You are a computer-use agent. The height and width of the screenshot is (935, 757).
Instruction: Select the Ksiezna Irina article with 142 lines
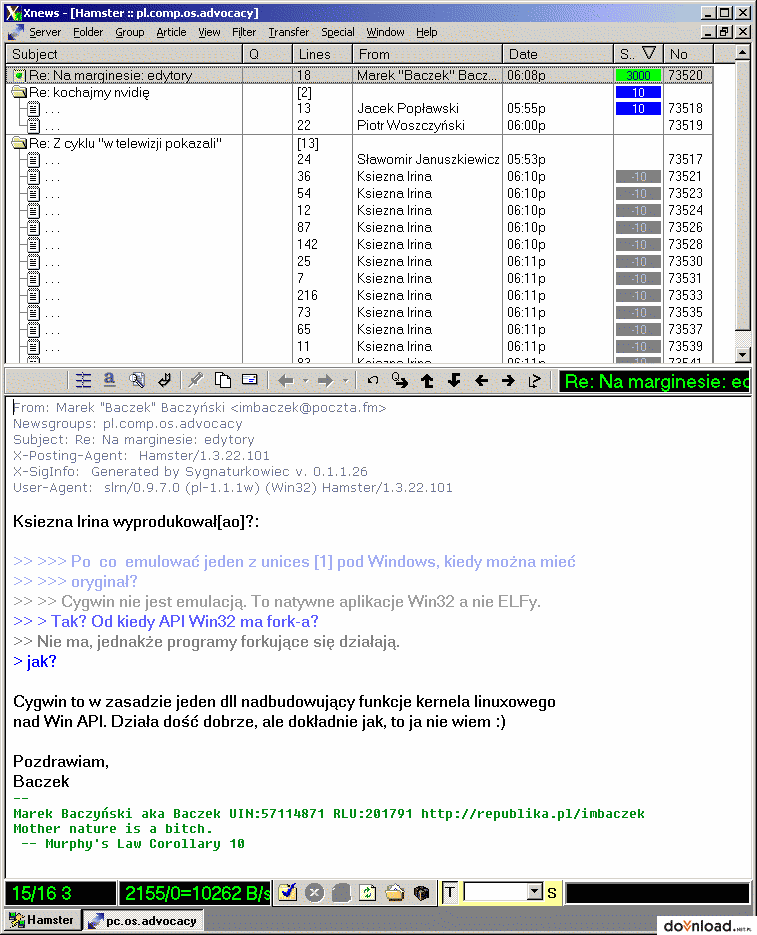[x=359, y=244]
